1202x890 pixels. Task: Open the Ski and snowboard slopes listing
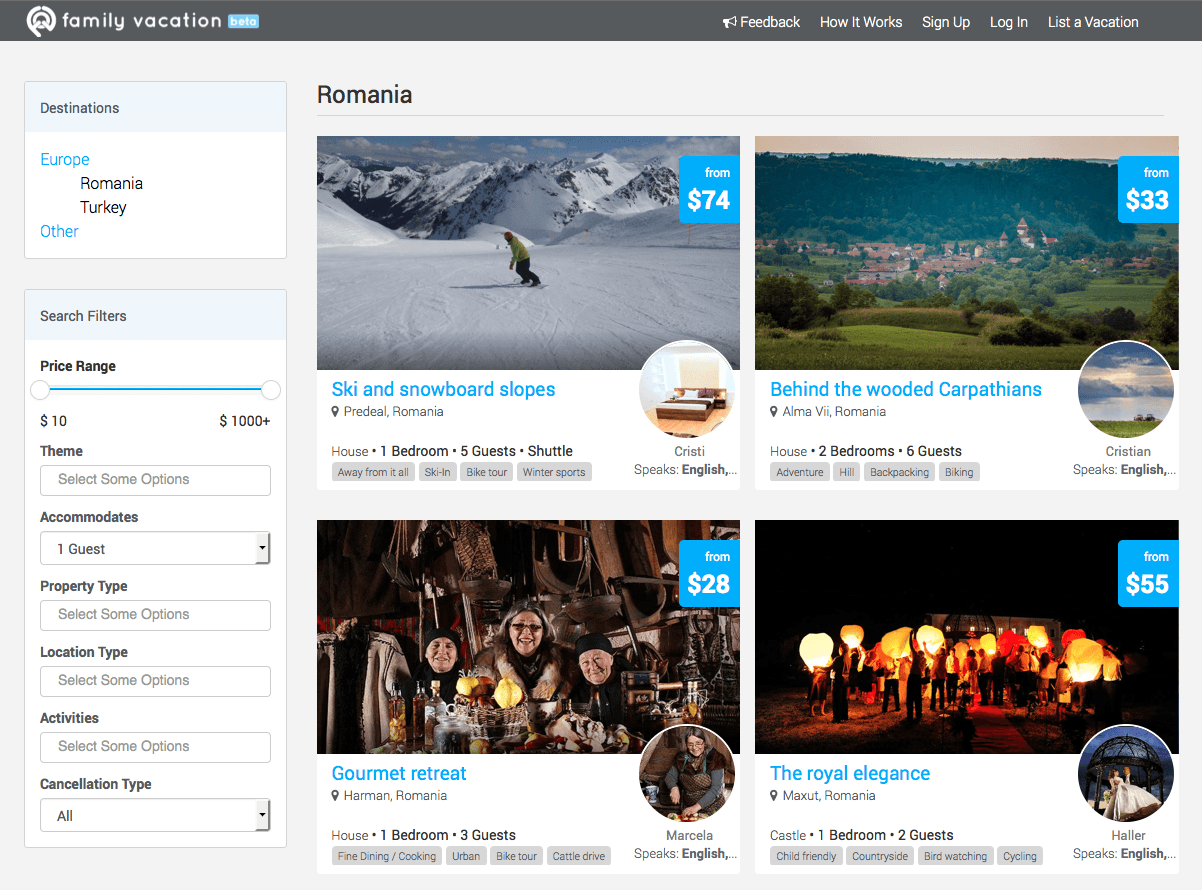pos(443,389)
